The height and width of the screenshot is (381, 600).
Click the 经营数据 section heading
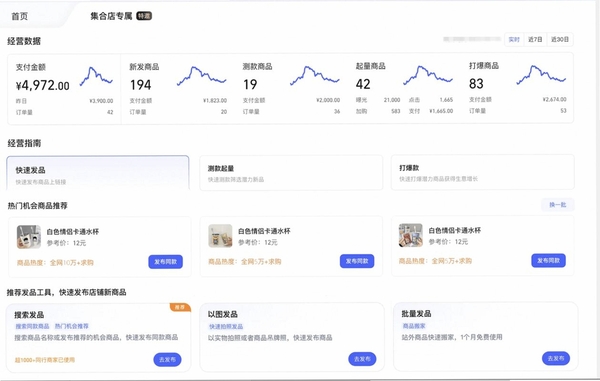tap(24, 41)
